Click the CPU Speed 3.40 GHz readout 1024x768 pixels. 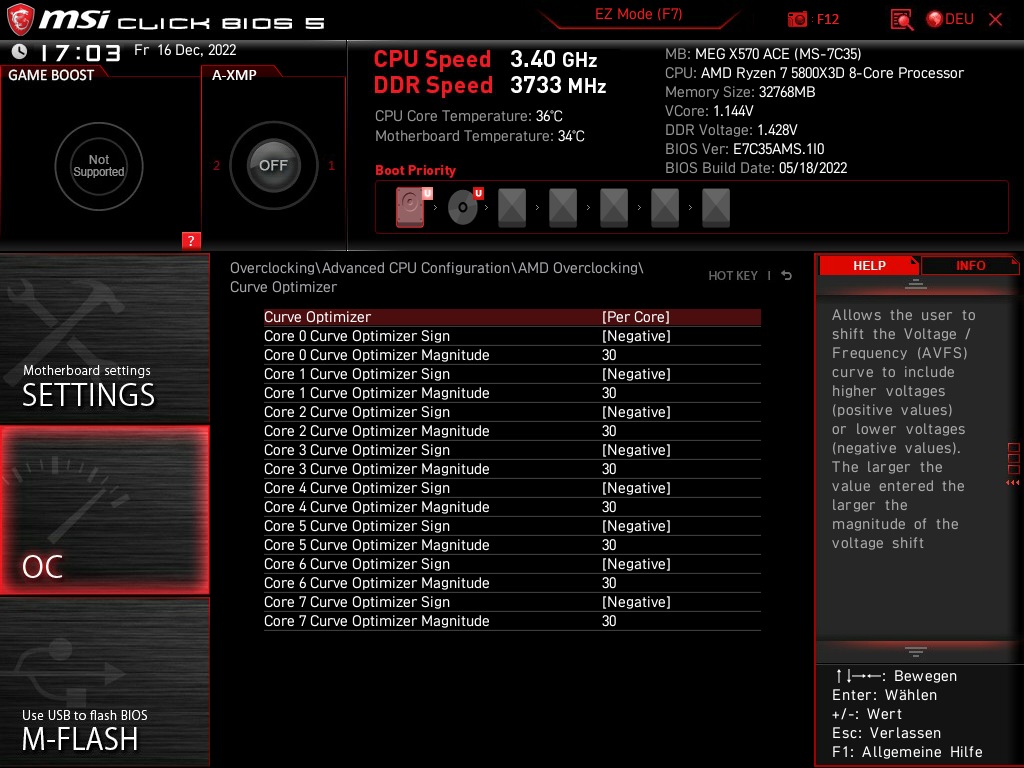[485, 59]
